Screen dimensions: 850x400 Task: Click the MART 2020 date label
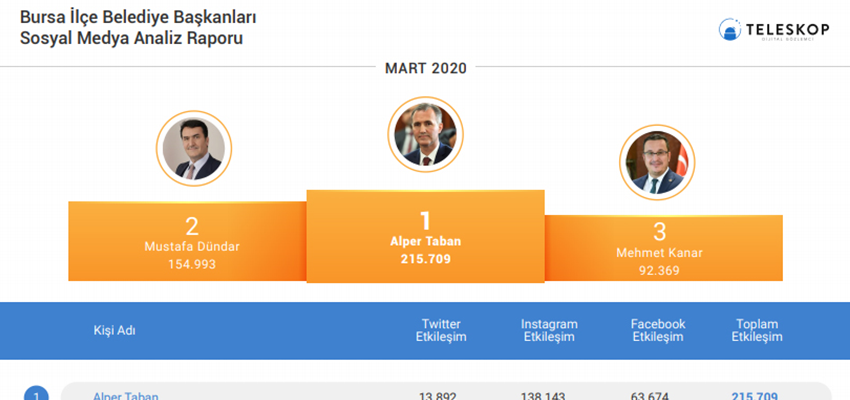pyautogui.click(x=426, y=68)
